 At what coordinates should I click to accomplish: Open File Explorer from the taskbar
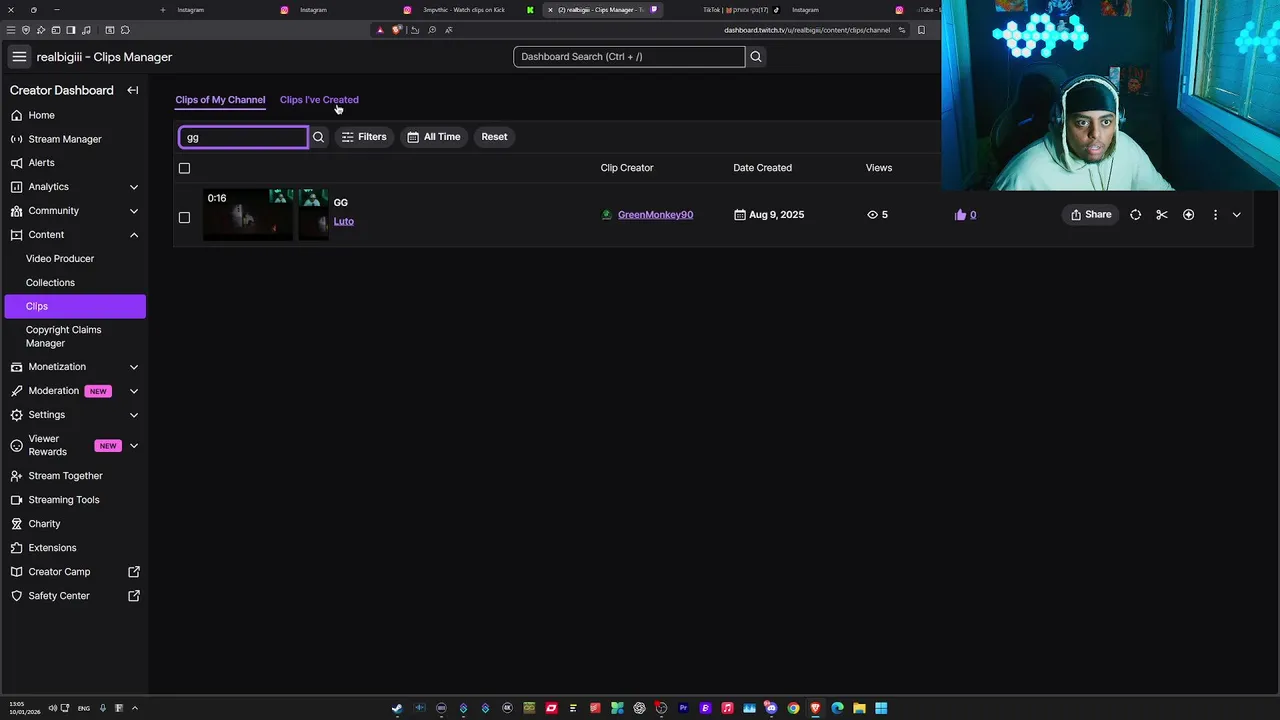point(859,708)
